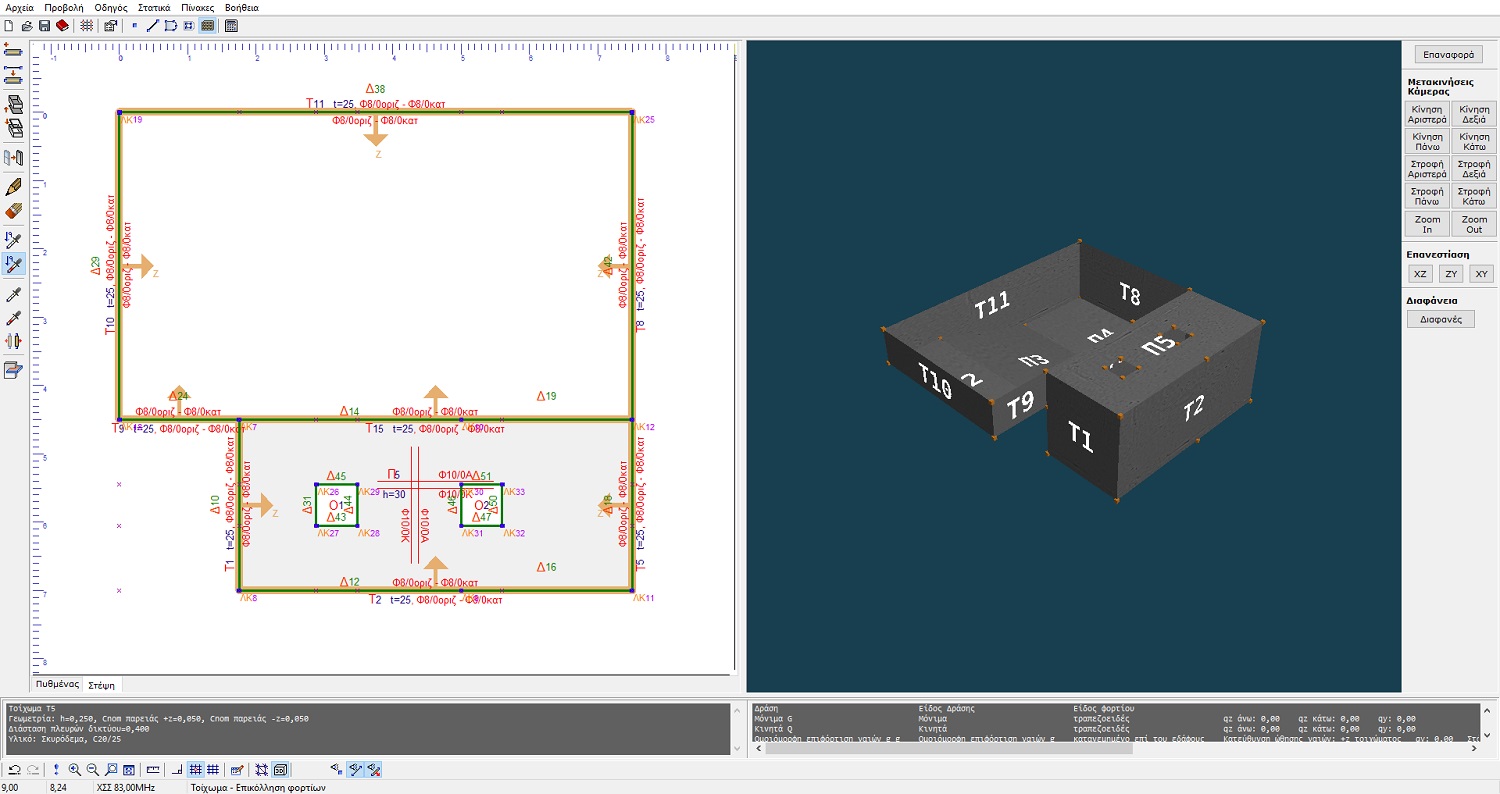Click the stacked boxes up-arrow icon
Image resolution: width=1500 pixels, height=794 pixels.
(x=14, y=104)
